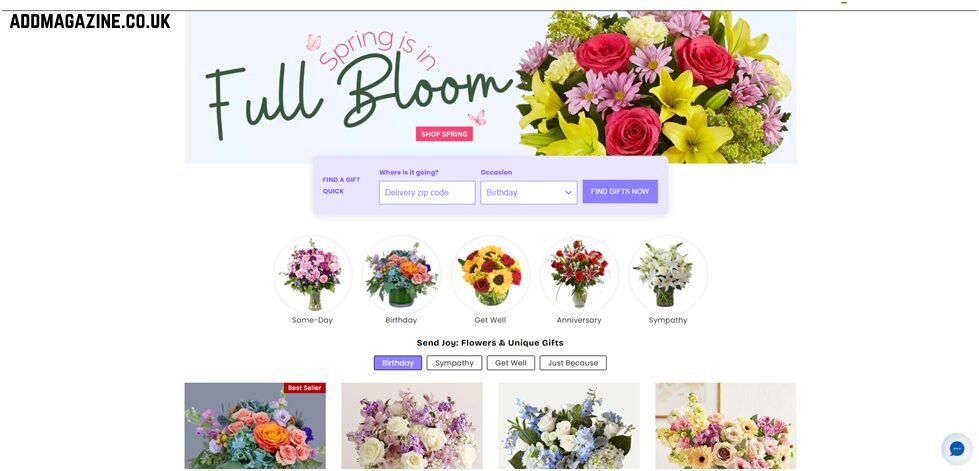View the blue delphinium bouquet product

click(x=569, y=426)
